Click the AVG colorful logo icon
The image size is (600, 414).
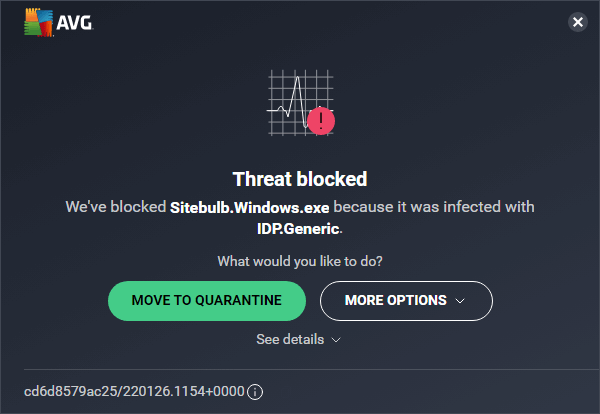tap(38, 23)
